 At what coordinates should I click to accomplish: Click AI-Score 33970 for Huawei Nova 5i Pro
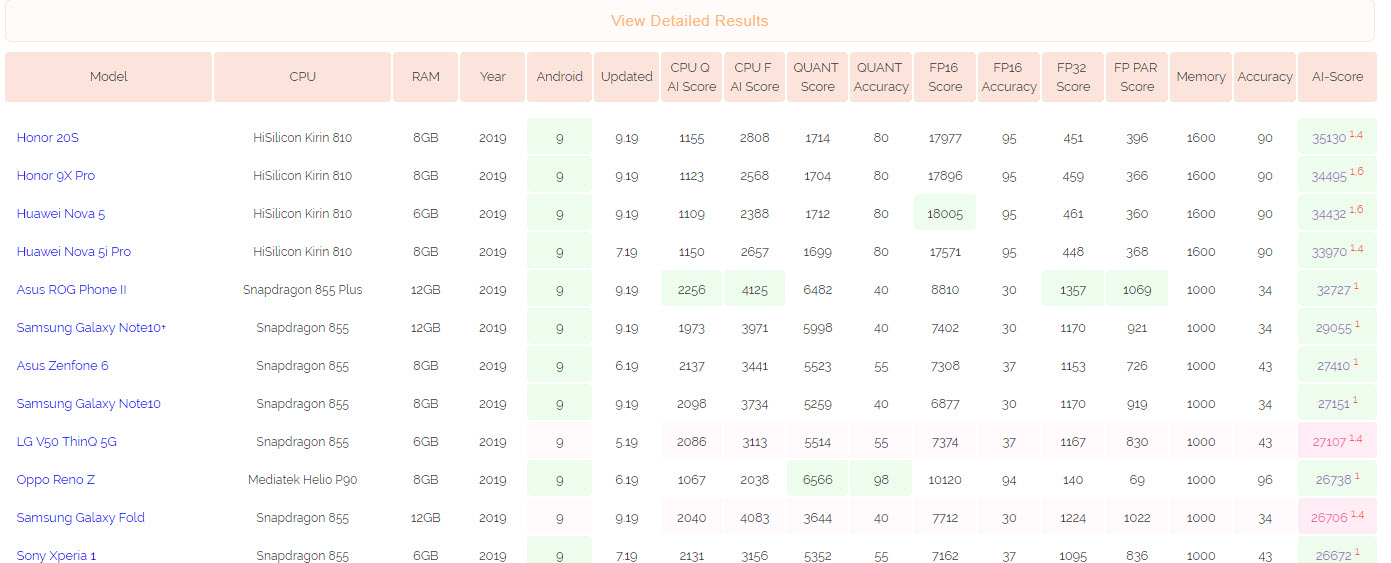pyautogui.click(x=1337, y=251)
